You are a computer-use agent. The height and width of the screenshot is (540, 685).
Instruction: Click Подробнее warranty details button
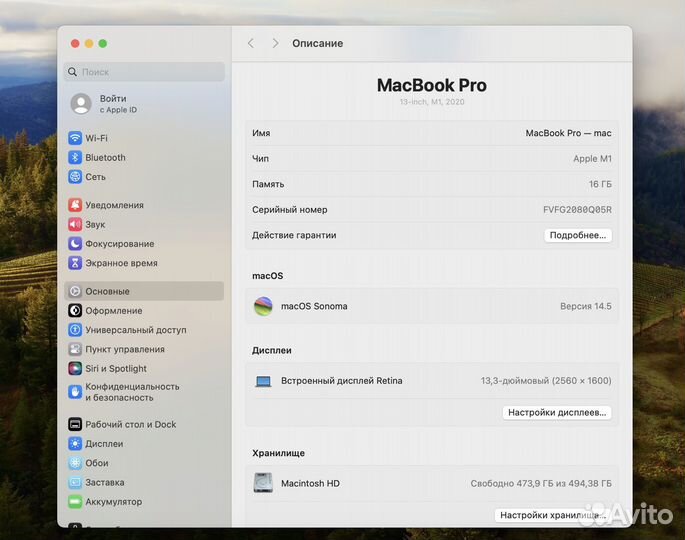[578, 235]
